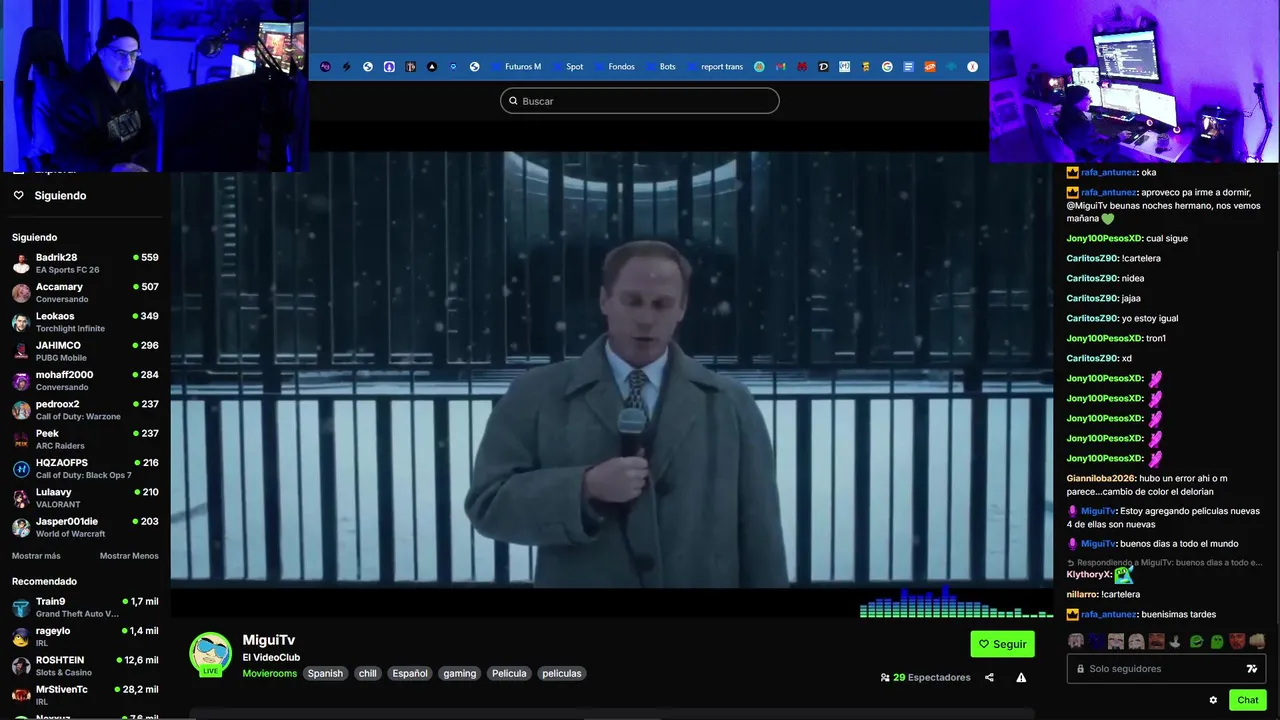This screenshot has width=1280, height=720.
Task: Select the peliculas tag
Action: tap(562, 674)
